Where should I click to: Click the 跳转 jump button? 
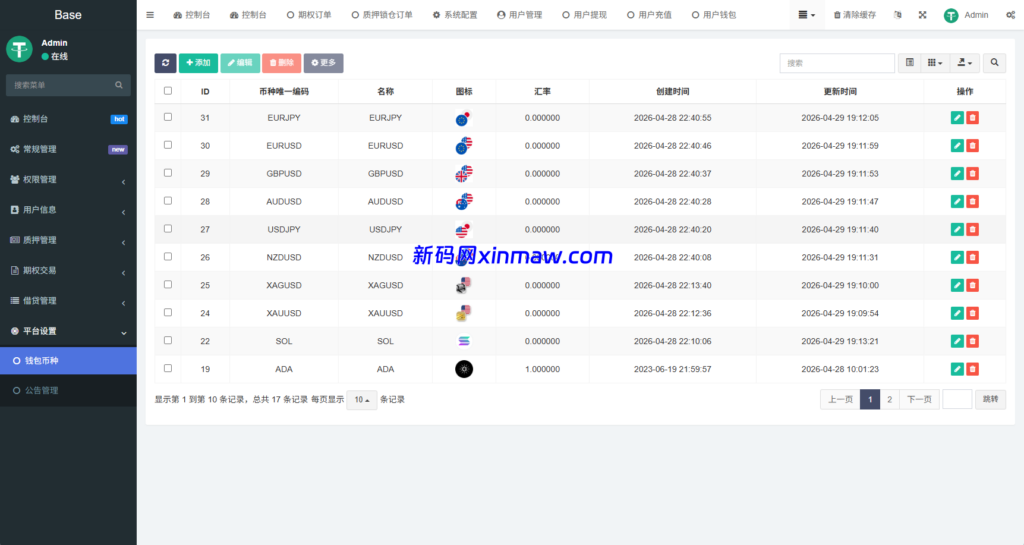[991, 399]
